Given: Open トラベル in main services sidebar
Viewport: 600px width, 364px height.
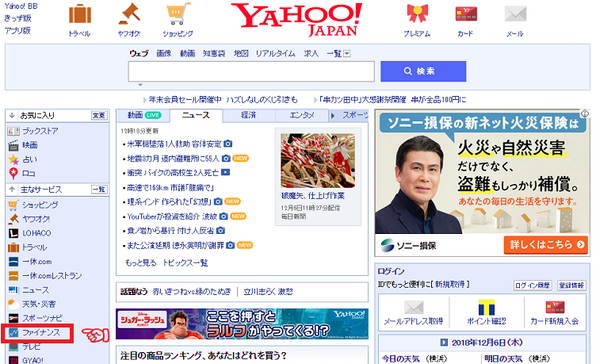Looking at the screenshot, I should point(34,247).
